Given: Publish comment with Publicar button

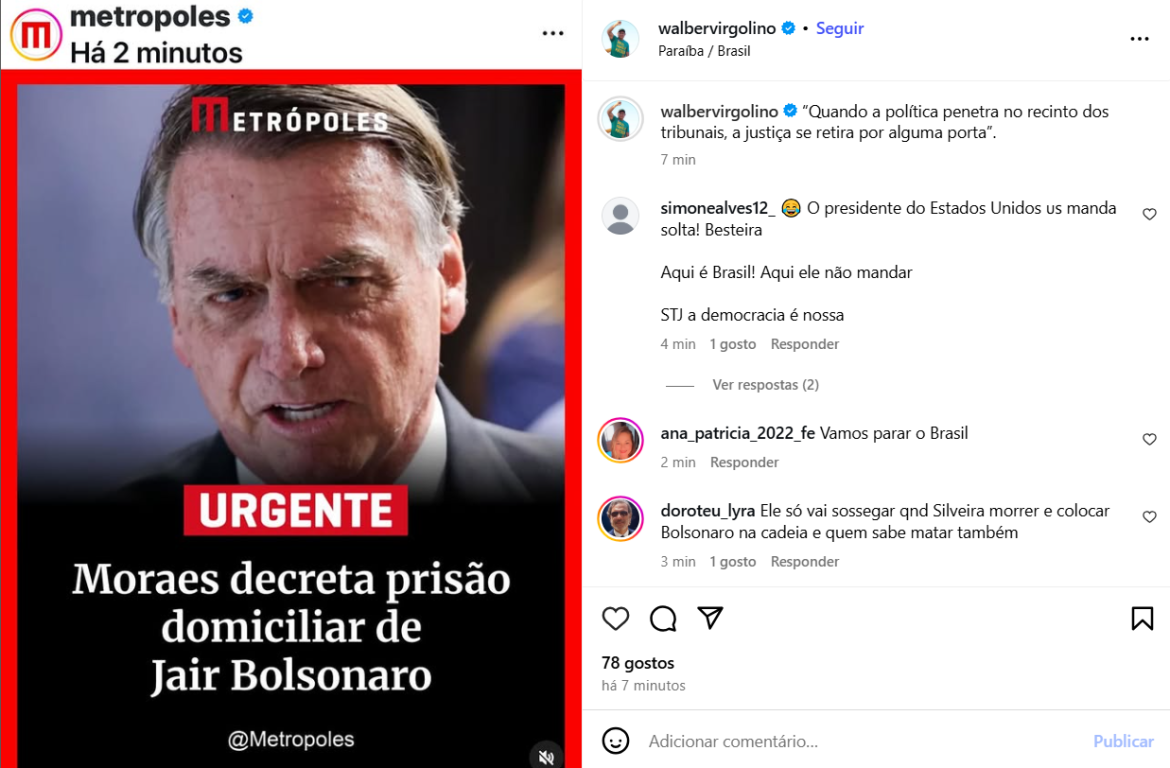Looking at the screenshot, I should (x=1123, y=741).
